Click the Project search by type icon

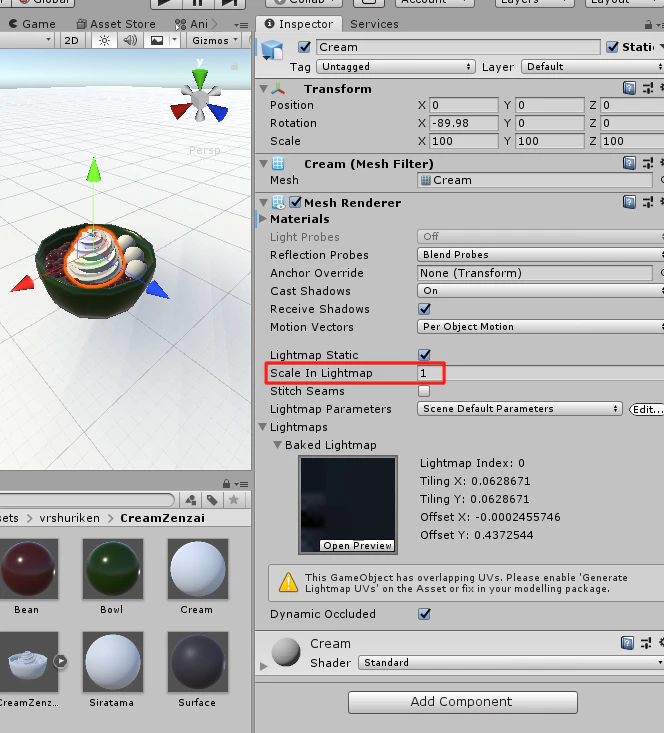pyautogui.click(x=191, y=500)
